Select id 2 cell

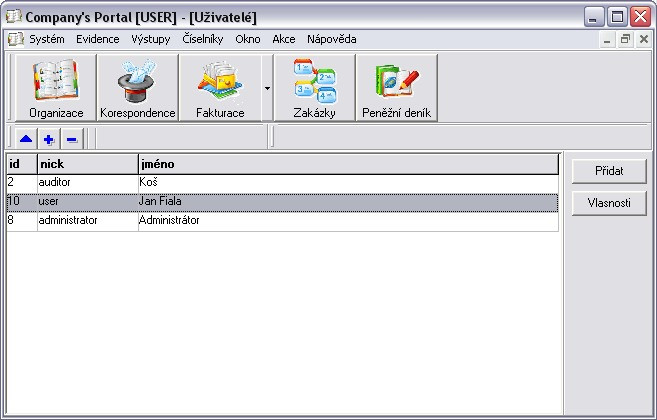coord(22,183)
